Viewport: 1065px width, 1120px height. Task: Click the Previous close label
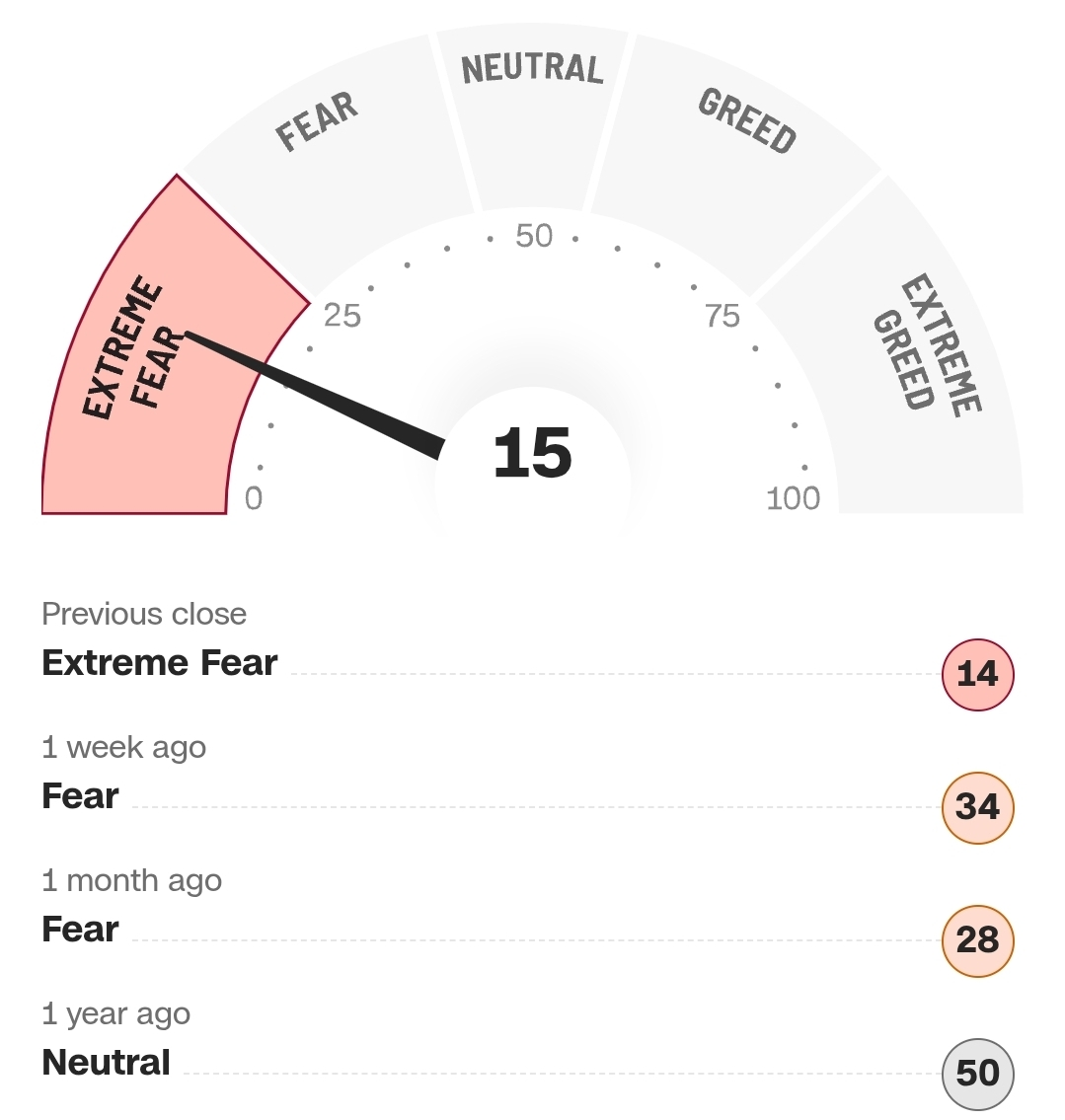144,614
